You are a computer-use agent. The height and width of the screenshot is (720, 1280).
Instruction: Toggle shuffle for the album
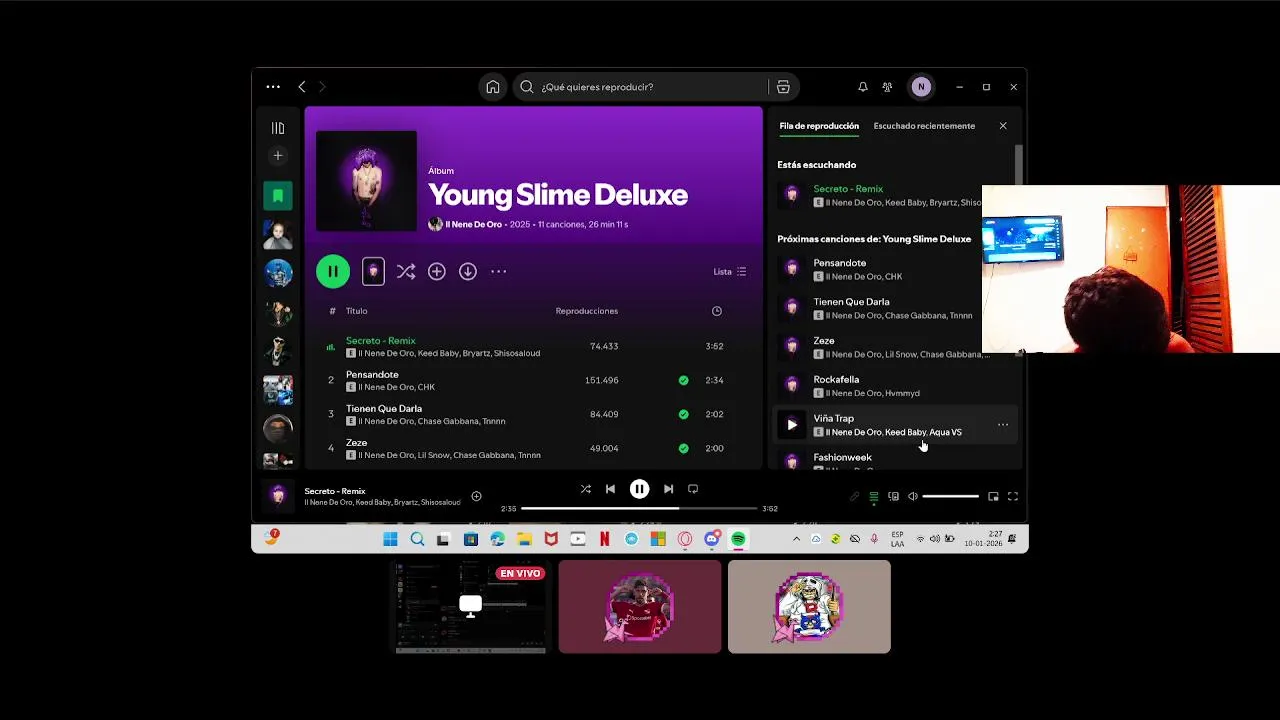coord(406,271)
